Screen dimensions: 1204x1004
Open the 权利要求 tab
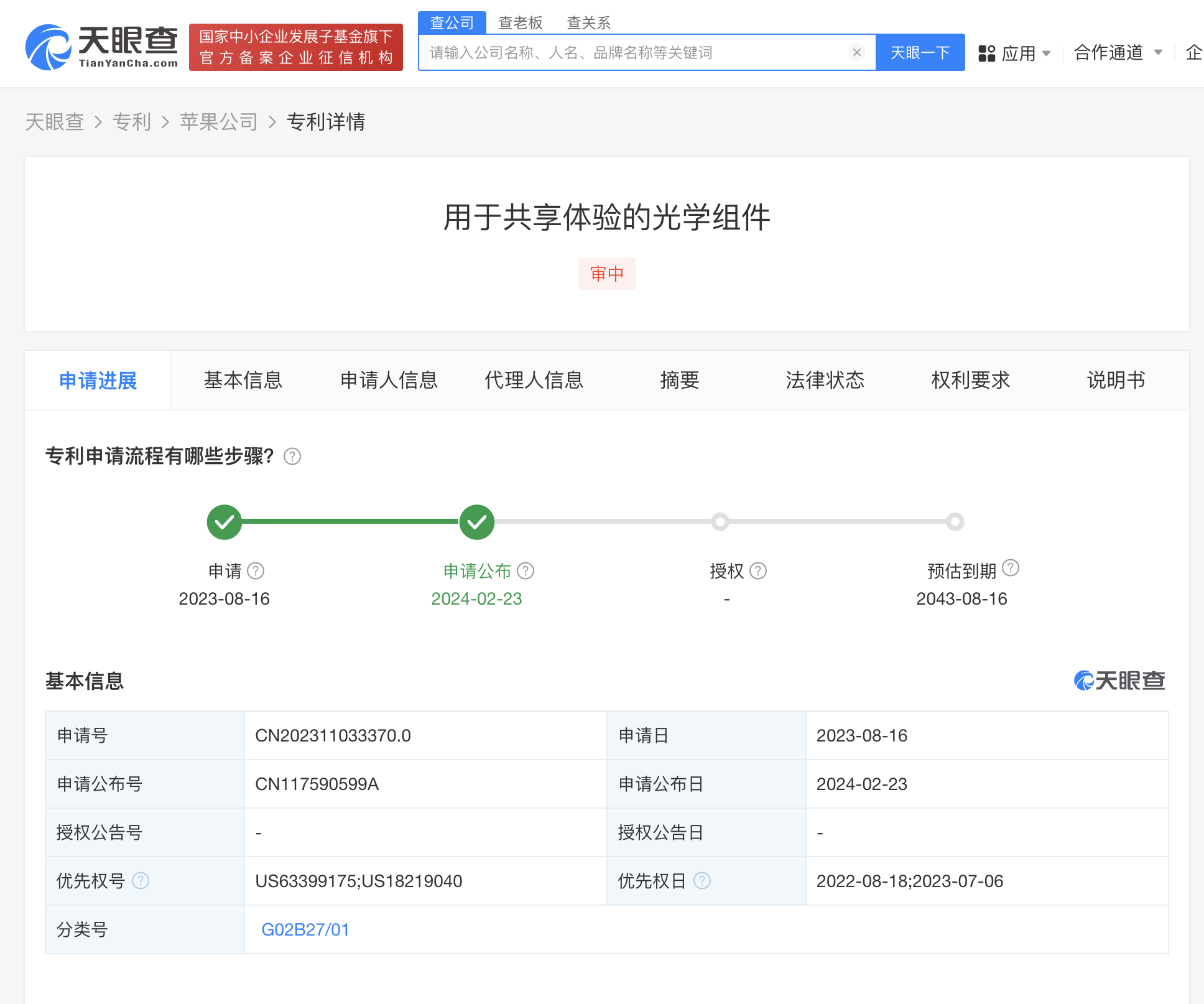coord(970,380)
